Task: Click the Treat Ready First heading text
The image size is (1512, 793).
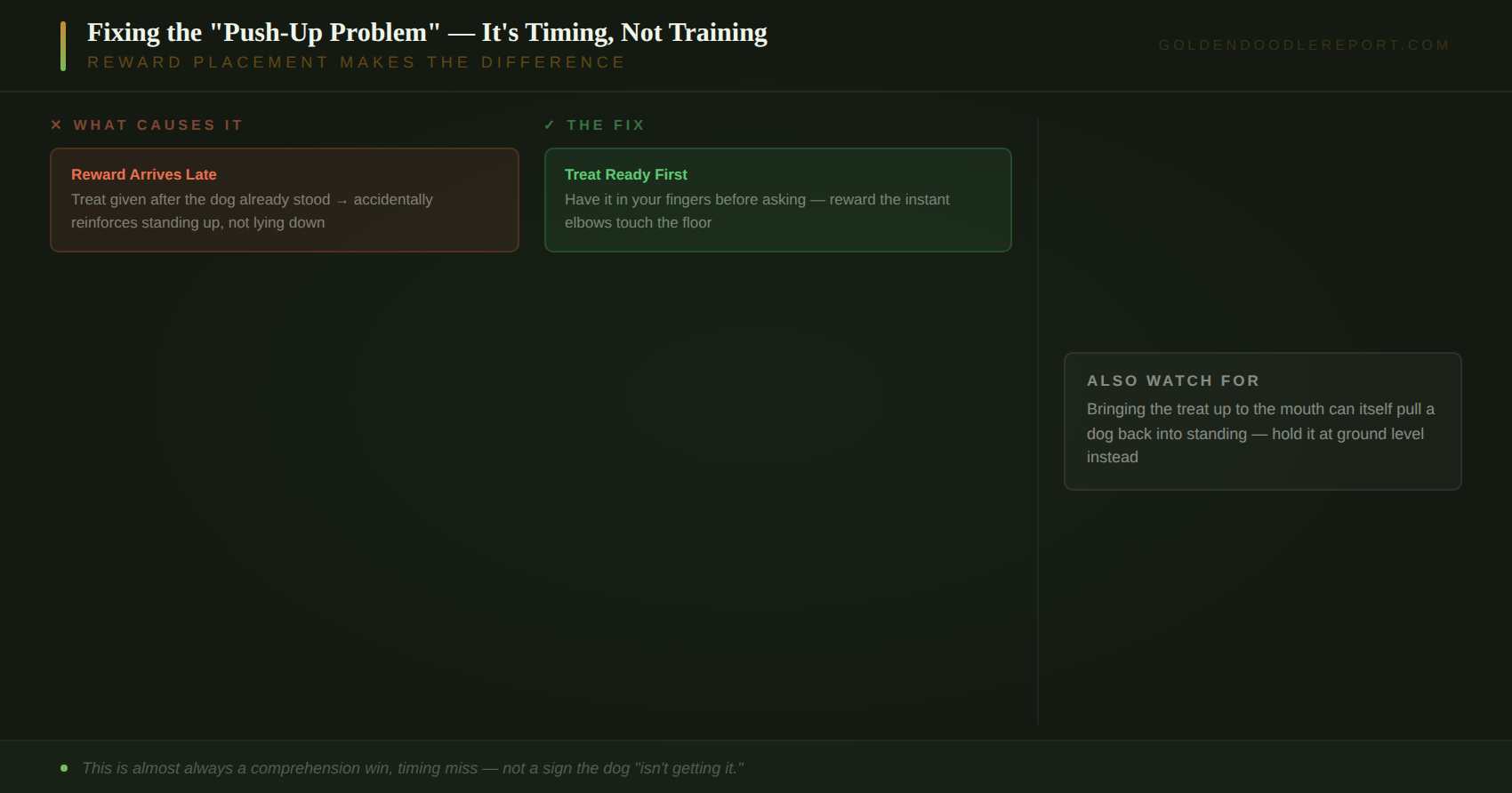Action: pyautogui.click(x=626, y=175)
